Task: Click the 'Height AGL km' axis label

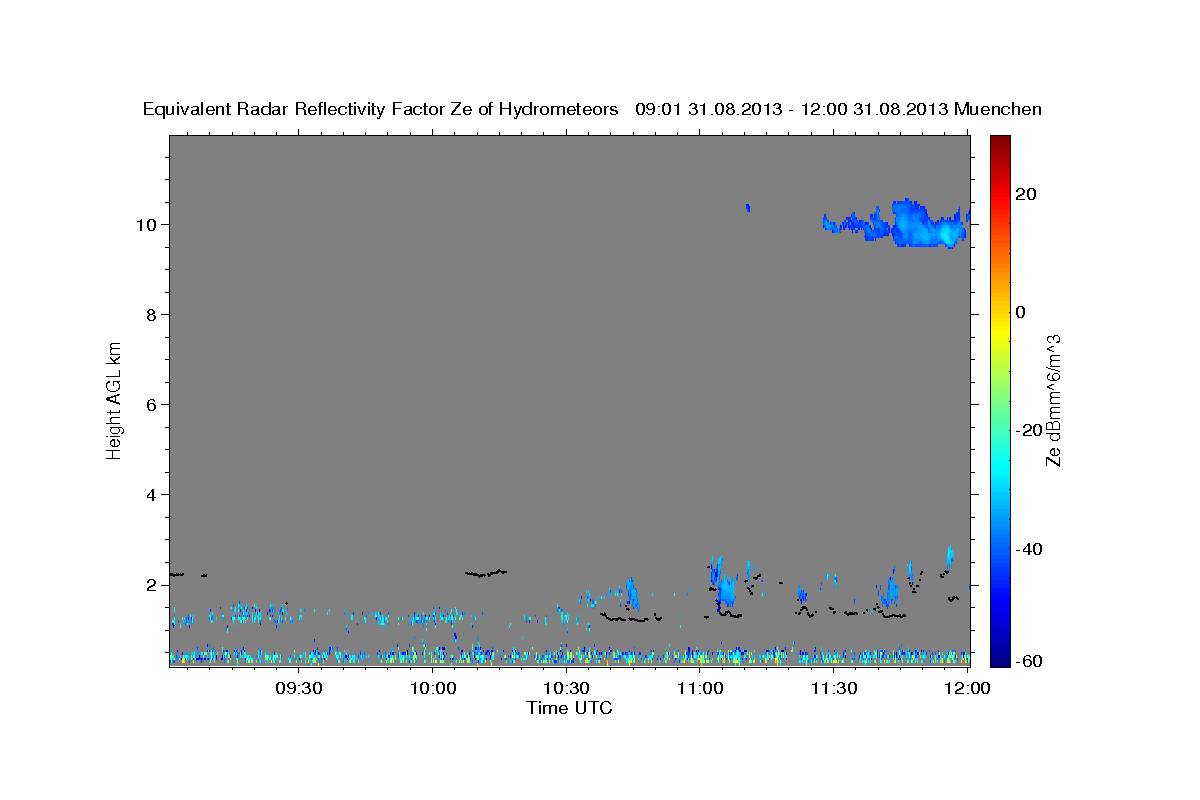Action: 115,399
